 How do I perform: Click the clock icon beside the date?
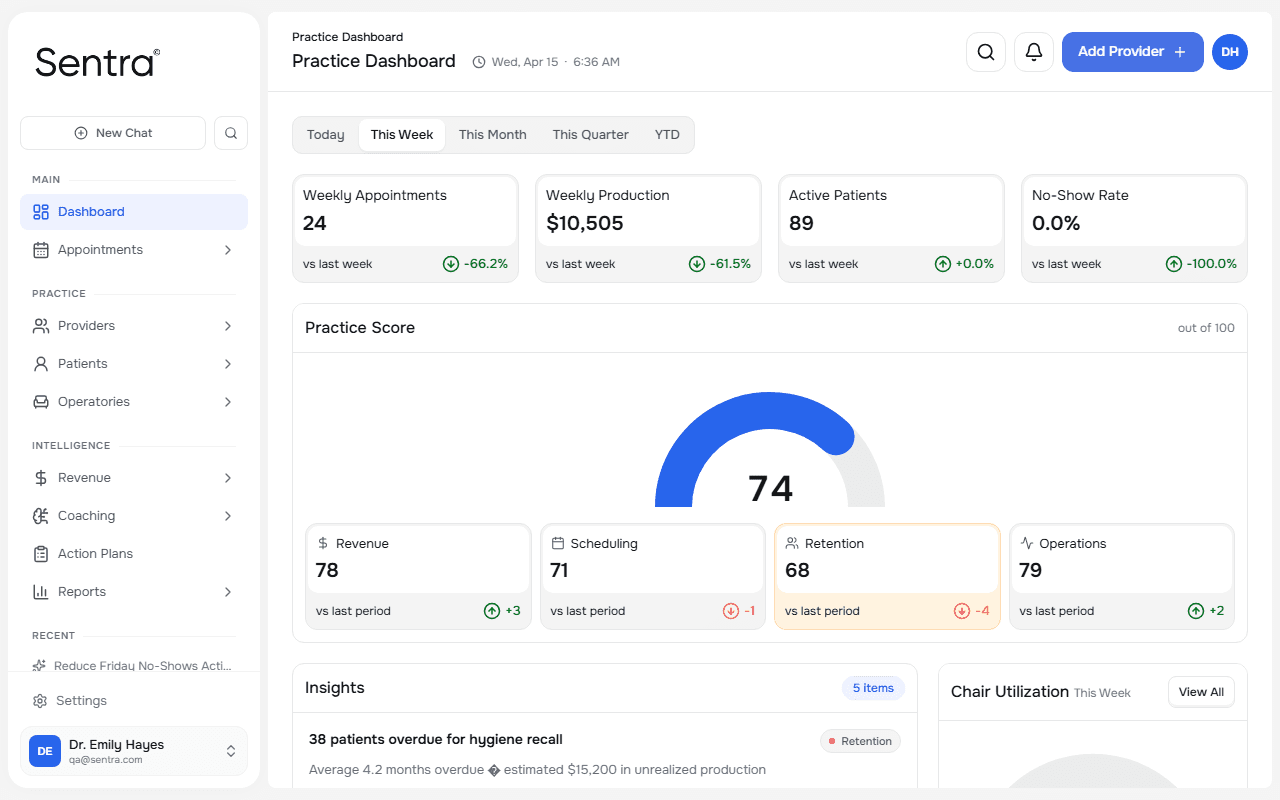(x=479, y=62)
